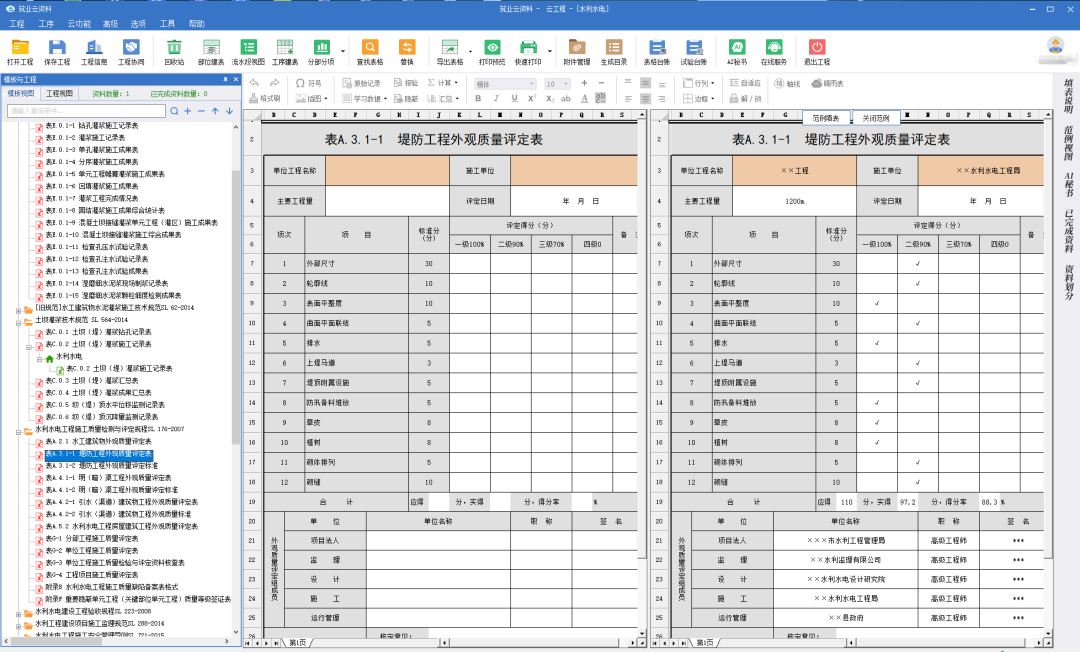Click 分部分项 chart icon

pos(321,52)
